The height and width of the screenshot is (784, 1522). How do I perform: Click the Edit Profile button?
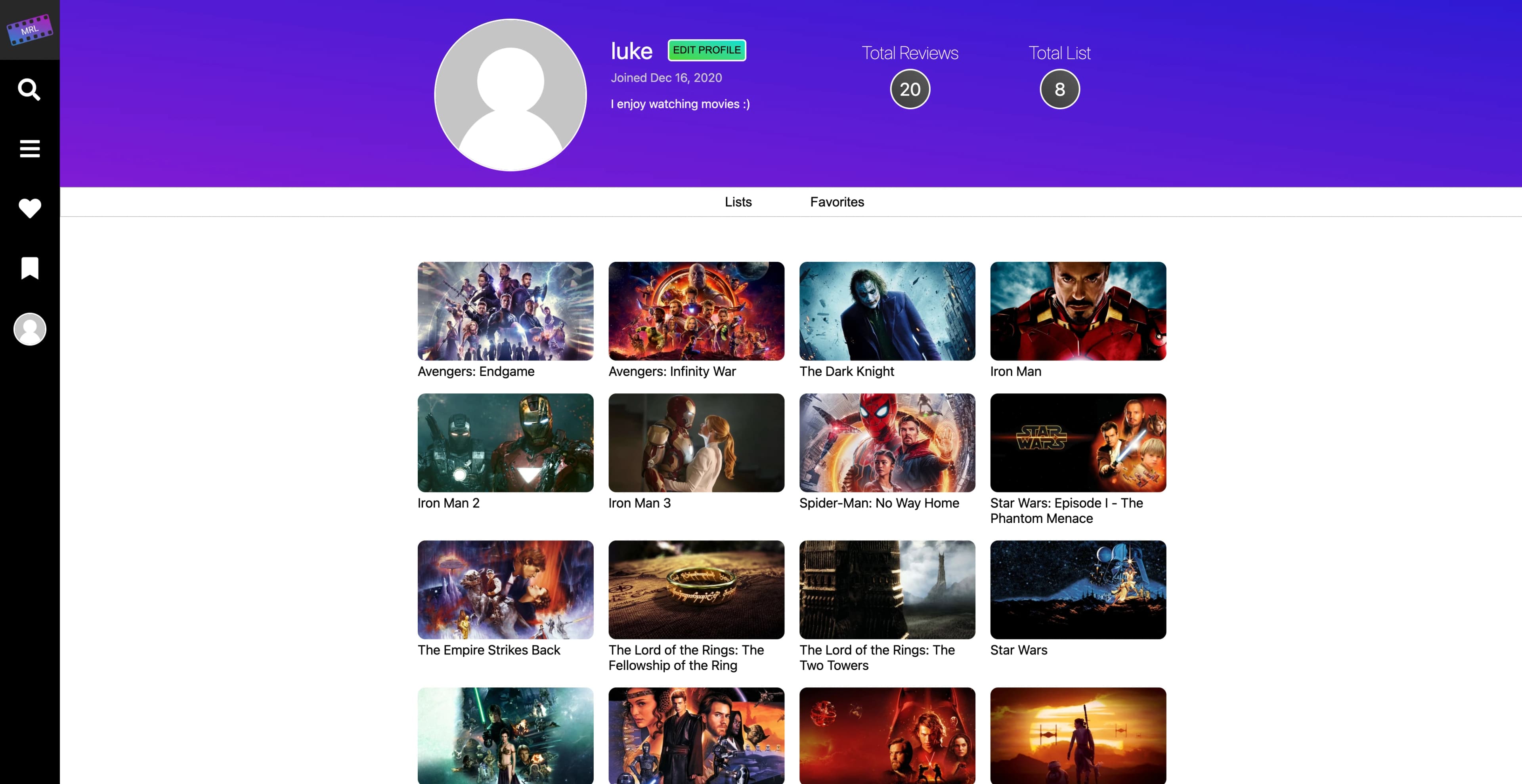click(x=707, y=50)
